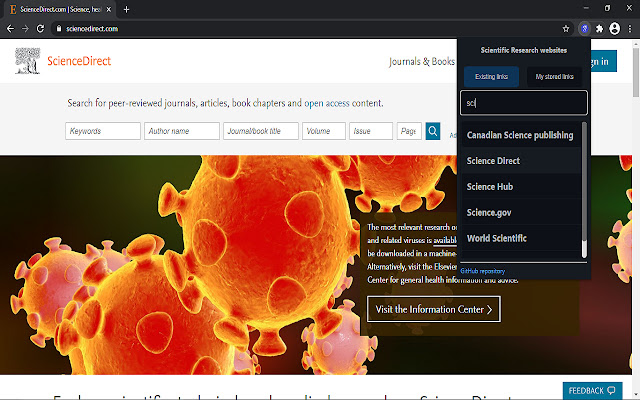Click the blue magnifier search button
The width and height of the screenshot is (640, 400).
[433, 131]
